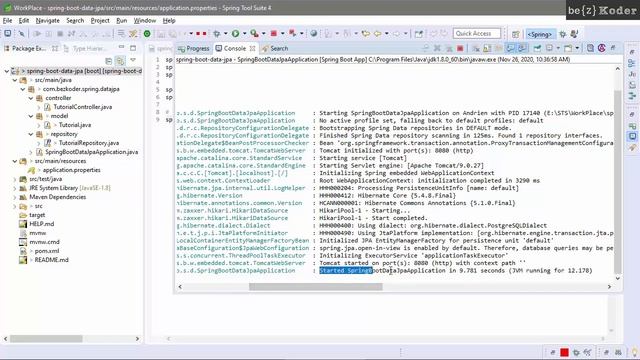Terminate the process from the console toolbar
640x360 pixels.
pyautogui.click(x=460, y=48)
